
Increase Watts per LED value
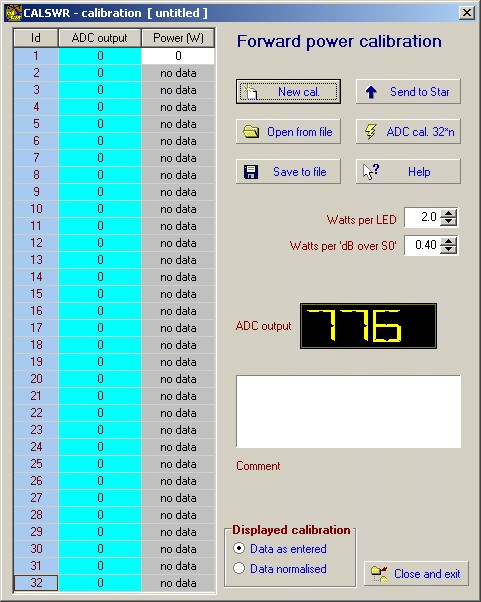(x=448, y=213)
